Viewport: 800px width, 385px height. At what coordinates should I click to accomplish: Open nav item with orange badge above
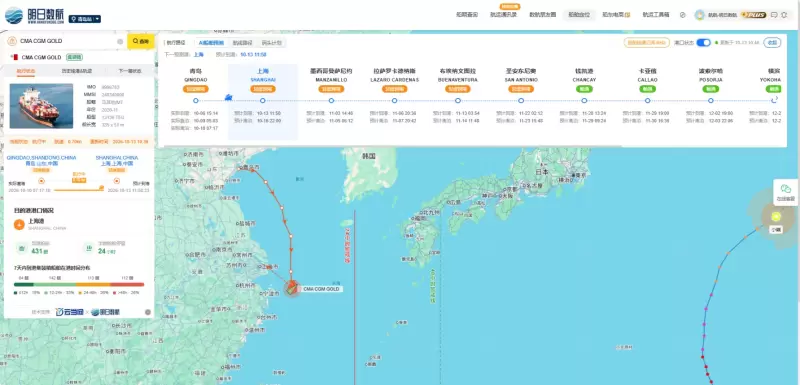coord(504,15)
